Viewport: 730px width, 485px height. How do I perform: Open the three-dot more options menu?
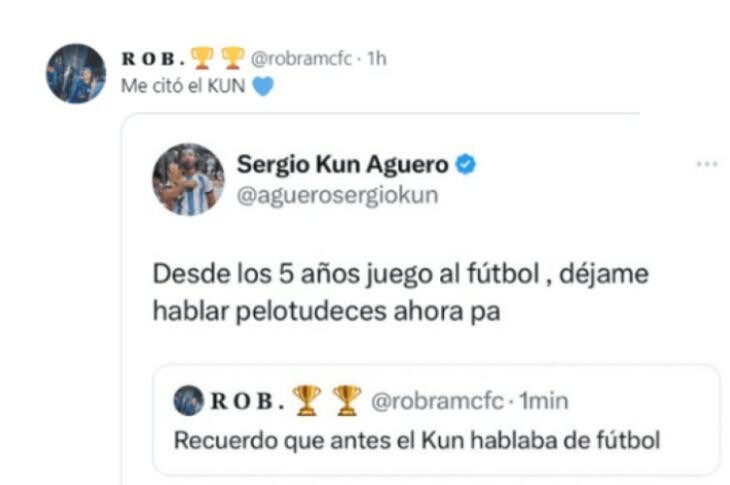pyautogui.click(x=707, y=164)
